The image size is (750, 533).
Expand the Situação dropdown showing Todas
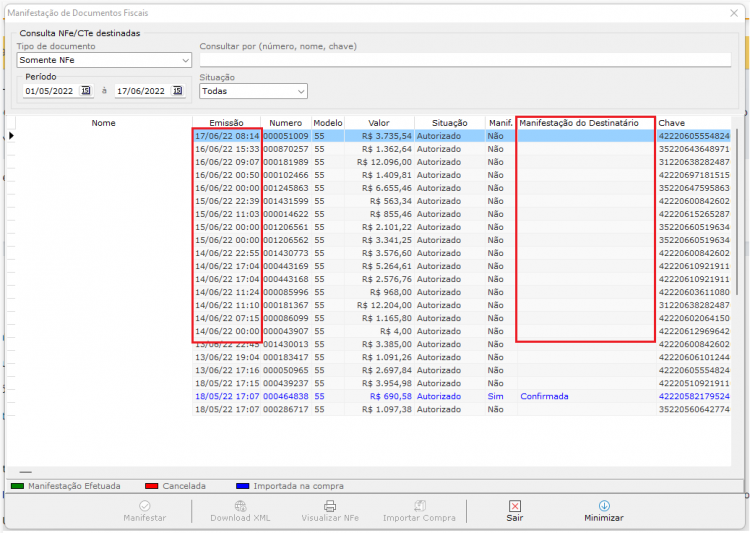pyautogui.click(x=301, y=91)
